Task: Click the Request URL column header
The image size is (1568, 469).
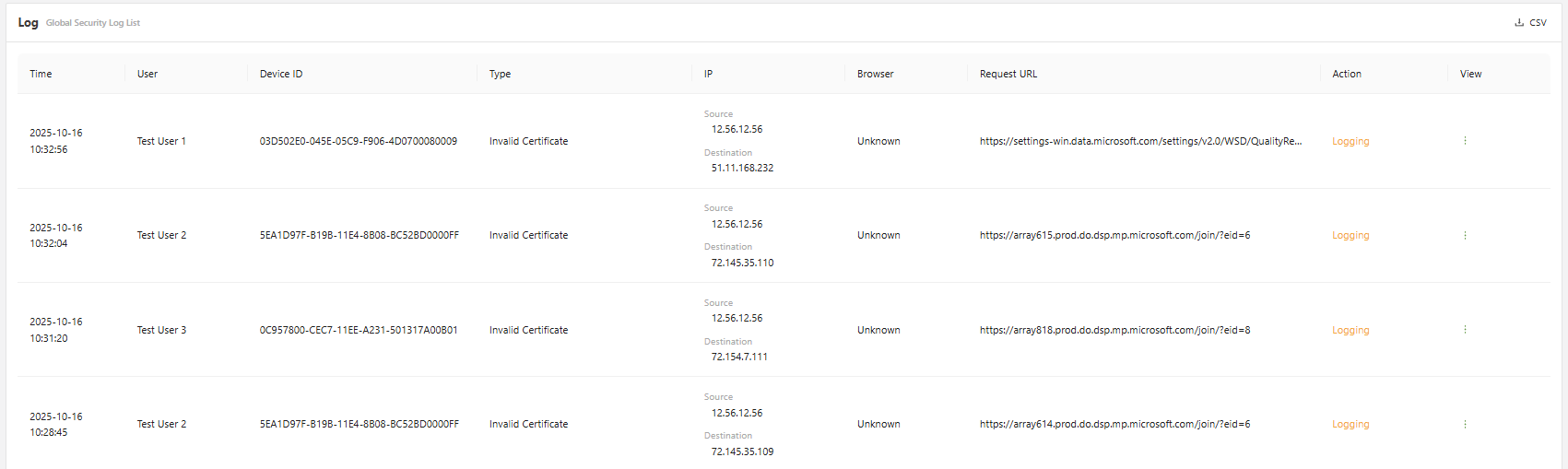Action: (x=1008, y=74)
